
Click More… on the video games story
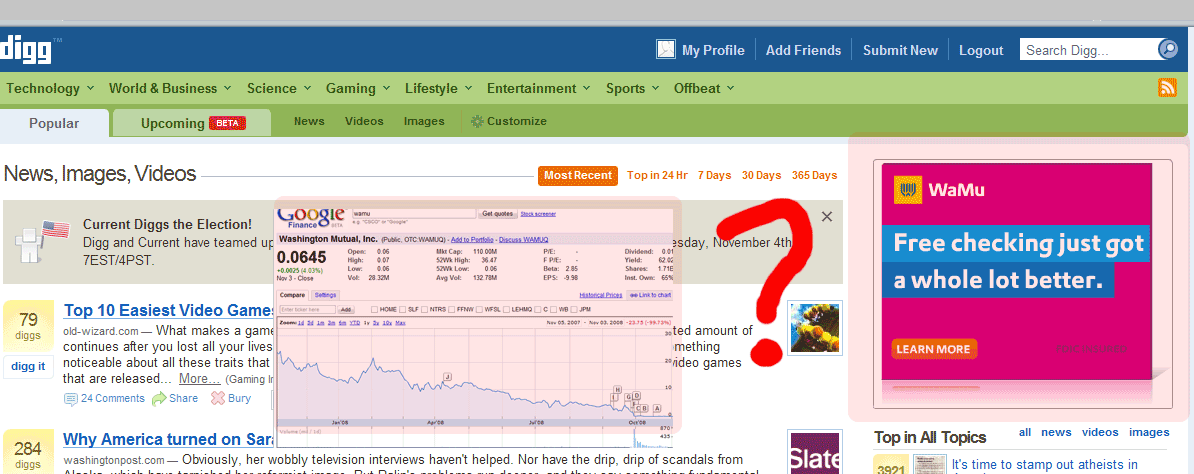click(x=200, y=379)
